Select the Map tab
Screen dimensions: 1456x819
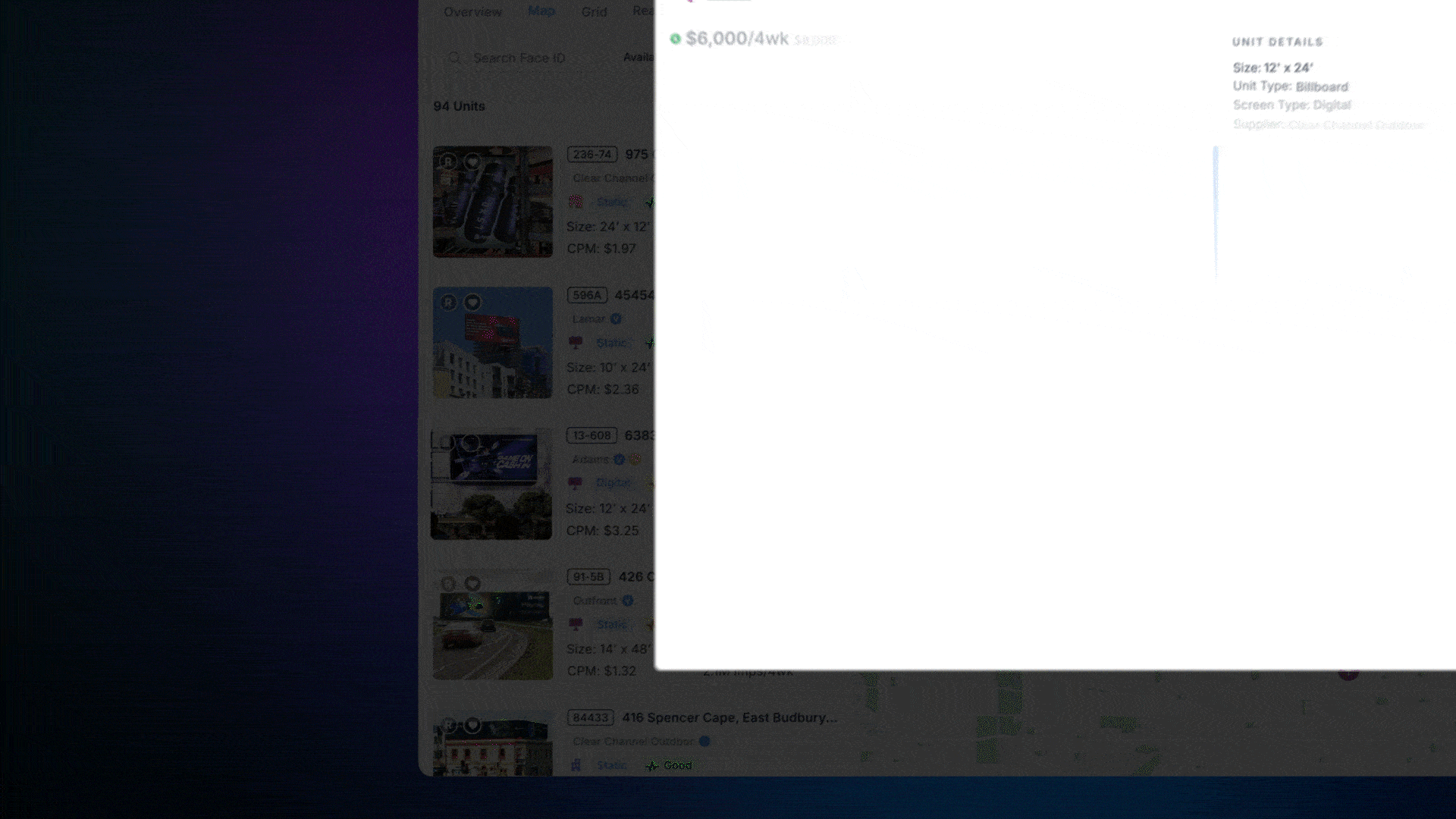coord(541,11)
